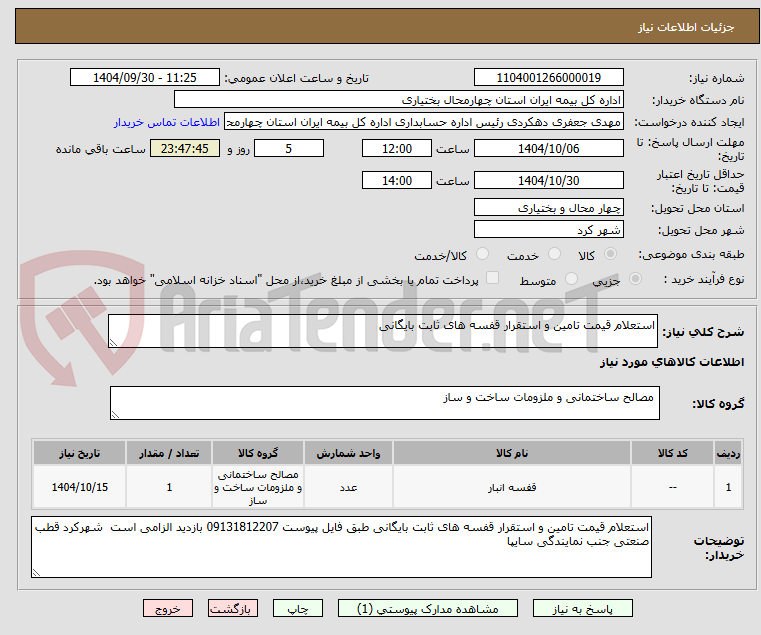Click the request creator field مهدی جعفری

point(424,122)
